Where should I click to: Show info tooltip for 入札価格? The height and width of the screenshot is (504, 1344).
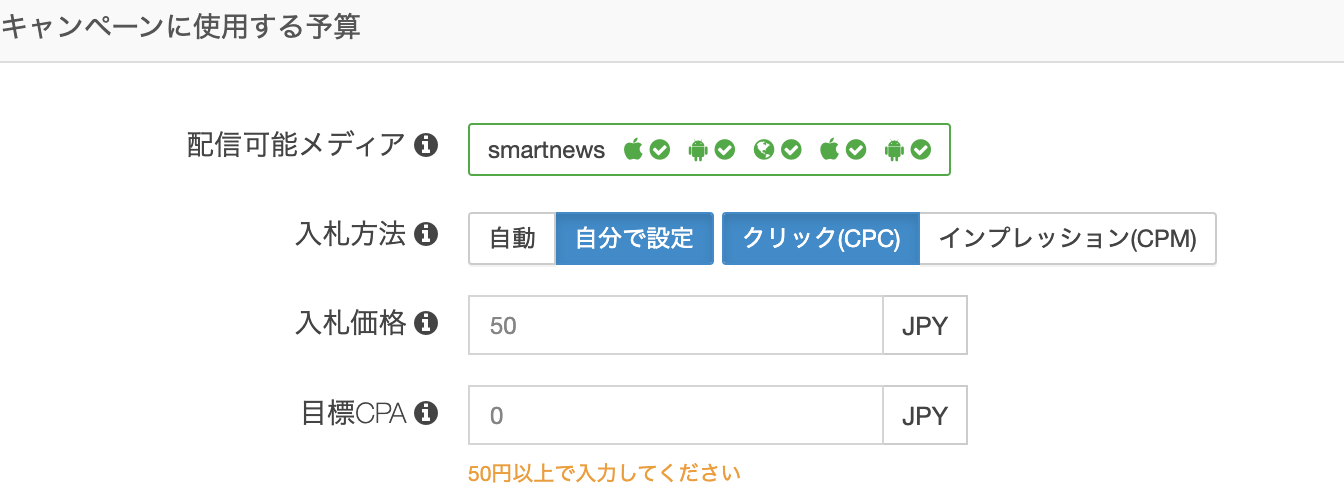pos(426,323)
